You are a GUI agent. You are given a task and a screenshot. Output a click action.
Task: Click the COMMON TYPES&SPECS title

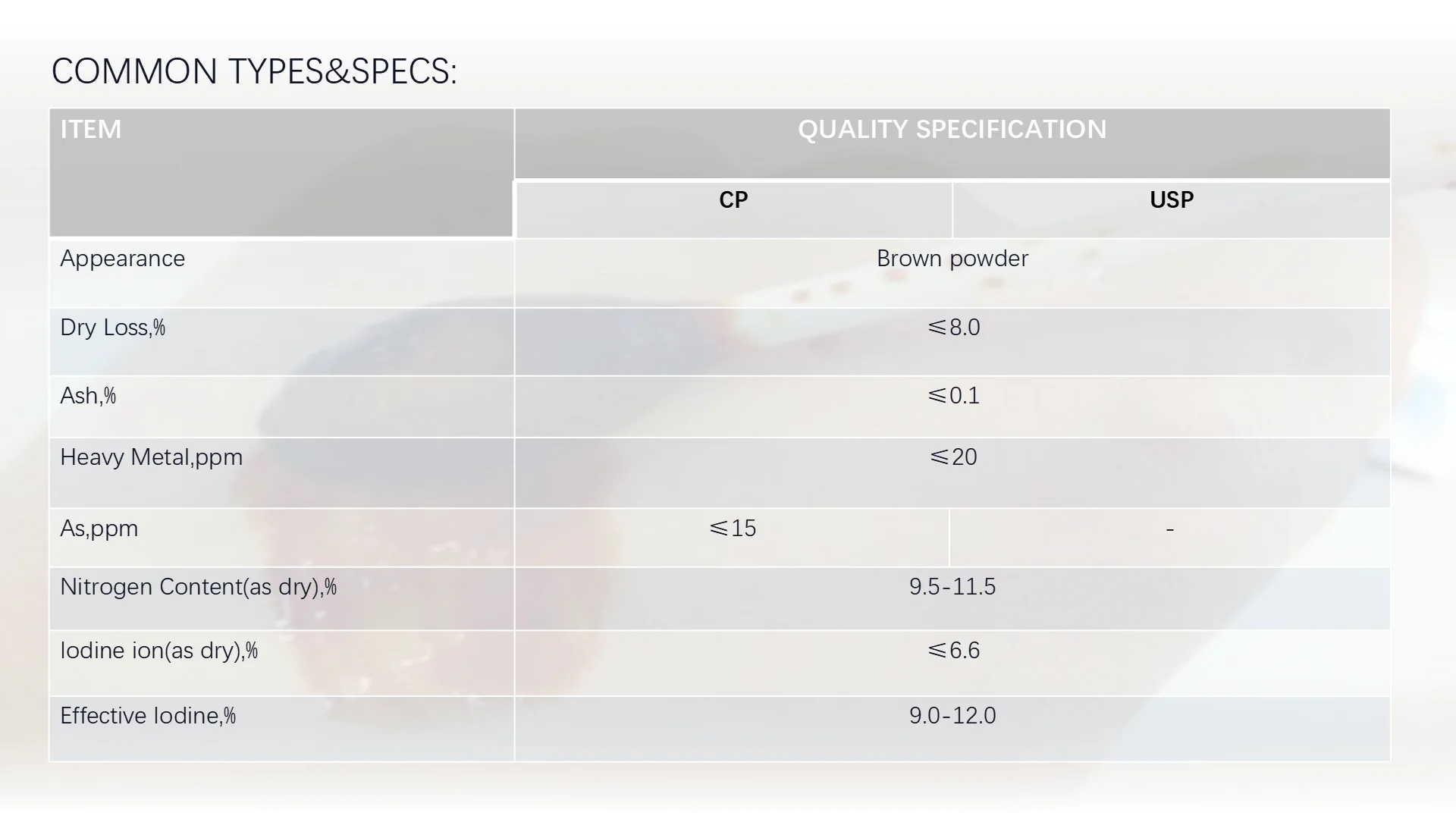(254, 71)
